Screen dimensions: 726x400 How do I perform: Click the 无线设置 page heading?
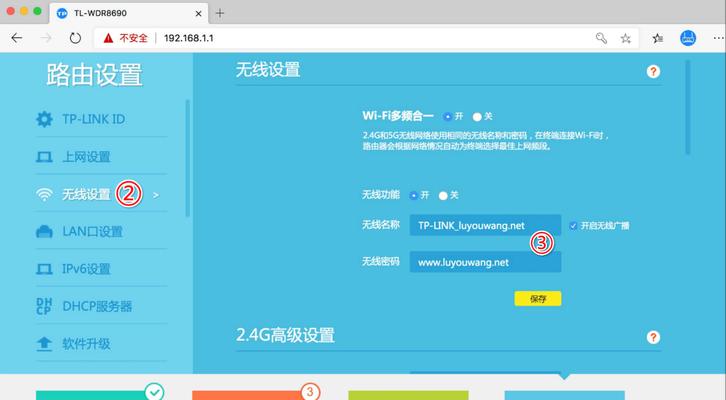(268, 70)
